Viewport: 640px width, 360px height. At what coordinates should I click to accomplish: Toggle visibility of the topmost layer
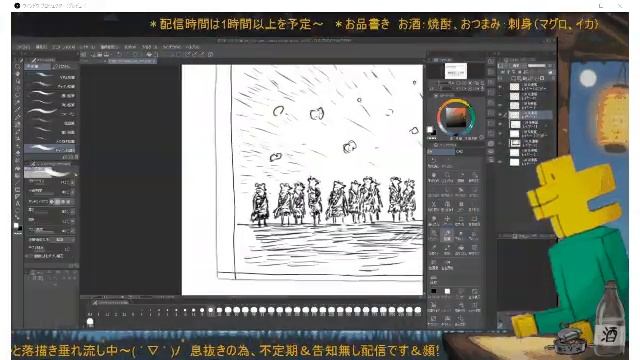click(500, 87)
